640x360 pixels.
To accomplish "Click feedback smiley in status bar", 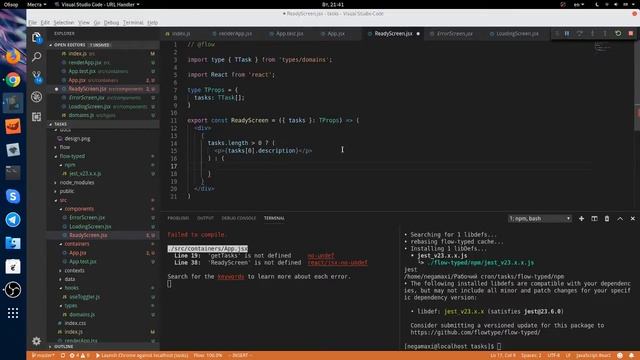I will 620,356.
